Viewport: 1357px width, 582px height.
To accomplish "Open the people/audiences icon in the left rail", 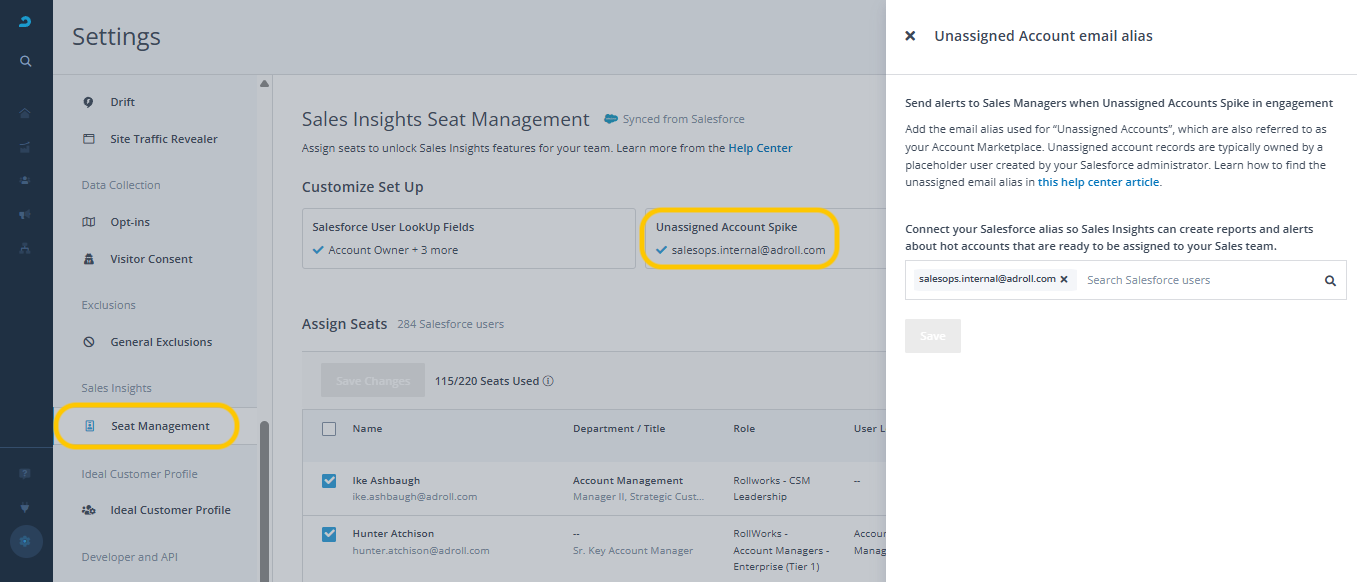I will click(x=25, y=180).
